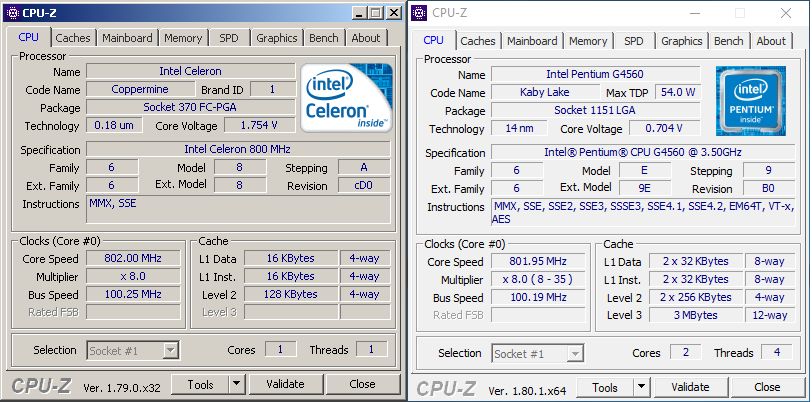The image size is (812, 402).
Task: Click Close button in right window footer
Action: pyautogui.click(x=767, y=387)
